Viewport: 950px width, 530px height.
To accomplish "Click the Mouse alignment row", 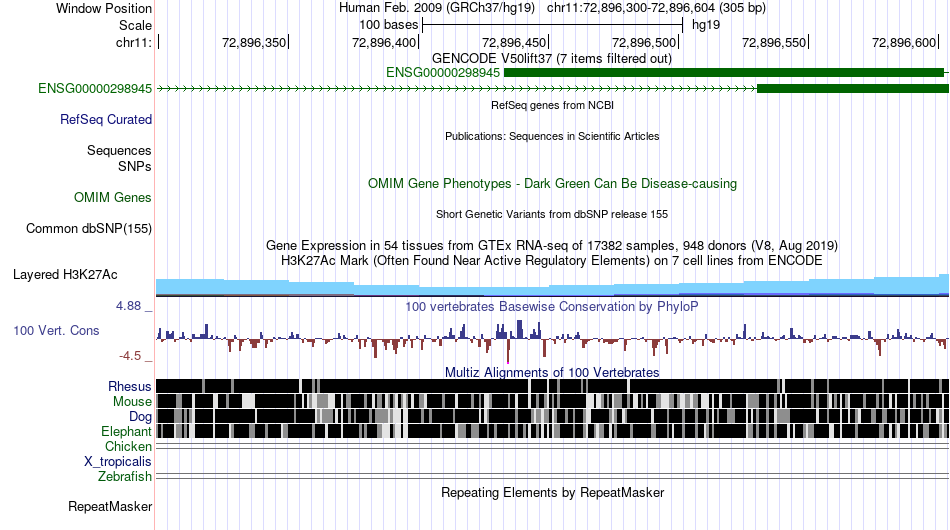I will [x=553, y=401].
